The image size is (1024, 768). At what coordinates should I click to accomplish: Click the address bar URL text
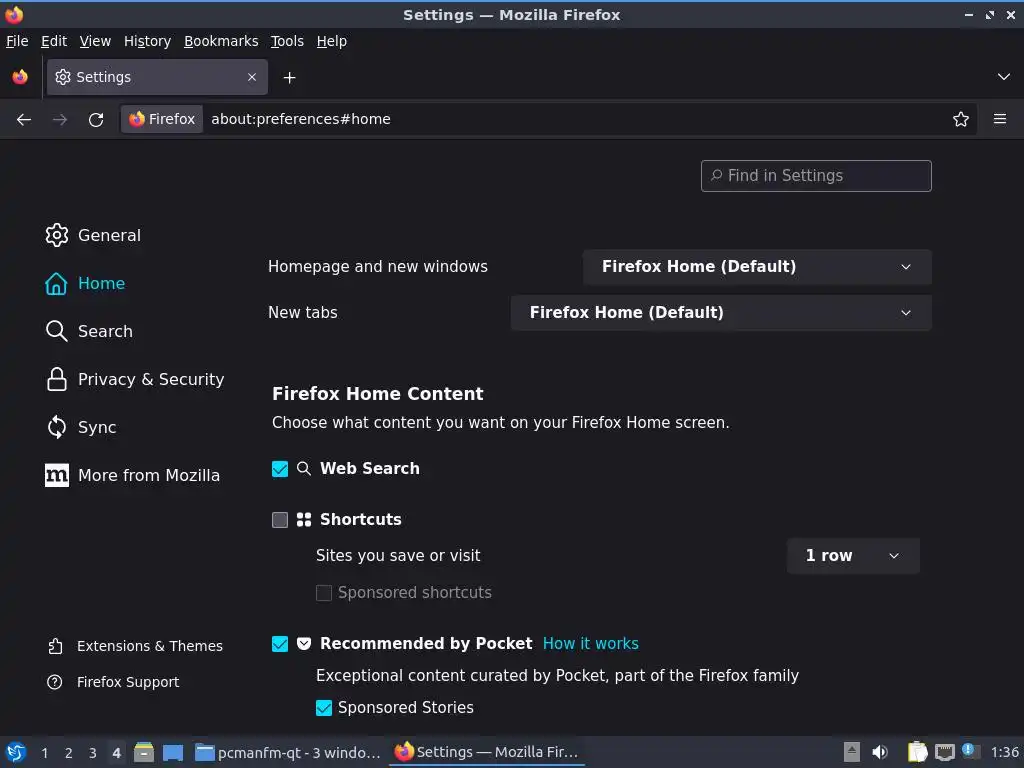[x=301, y=119]
